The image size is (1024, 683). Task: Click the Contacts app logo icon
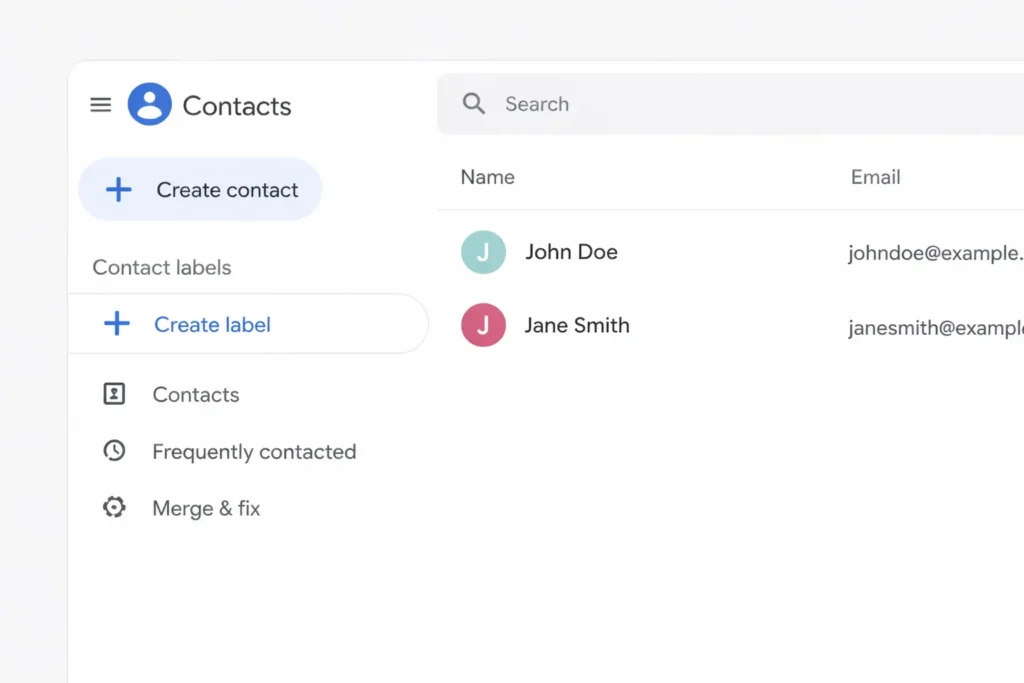tap(149, 104)
